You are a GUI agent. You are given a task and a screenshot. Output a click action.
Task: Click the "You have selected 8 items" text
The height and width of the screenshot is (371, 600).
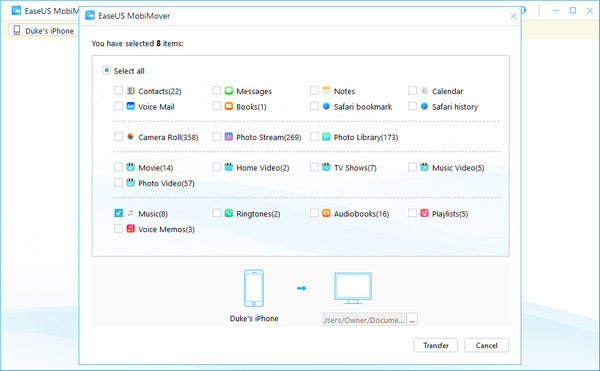pos(137,43)
